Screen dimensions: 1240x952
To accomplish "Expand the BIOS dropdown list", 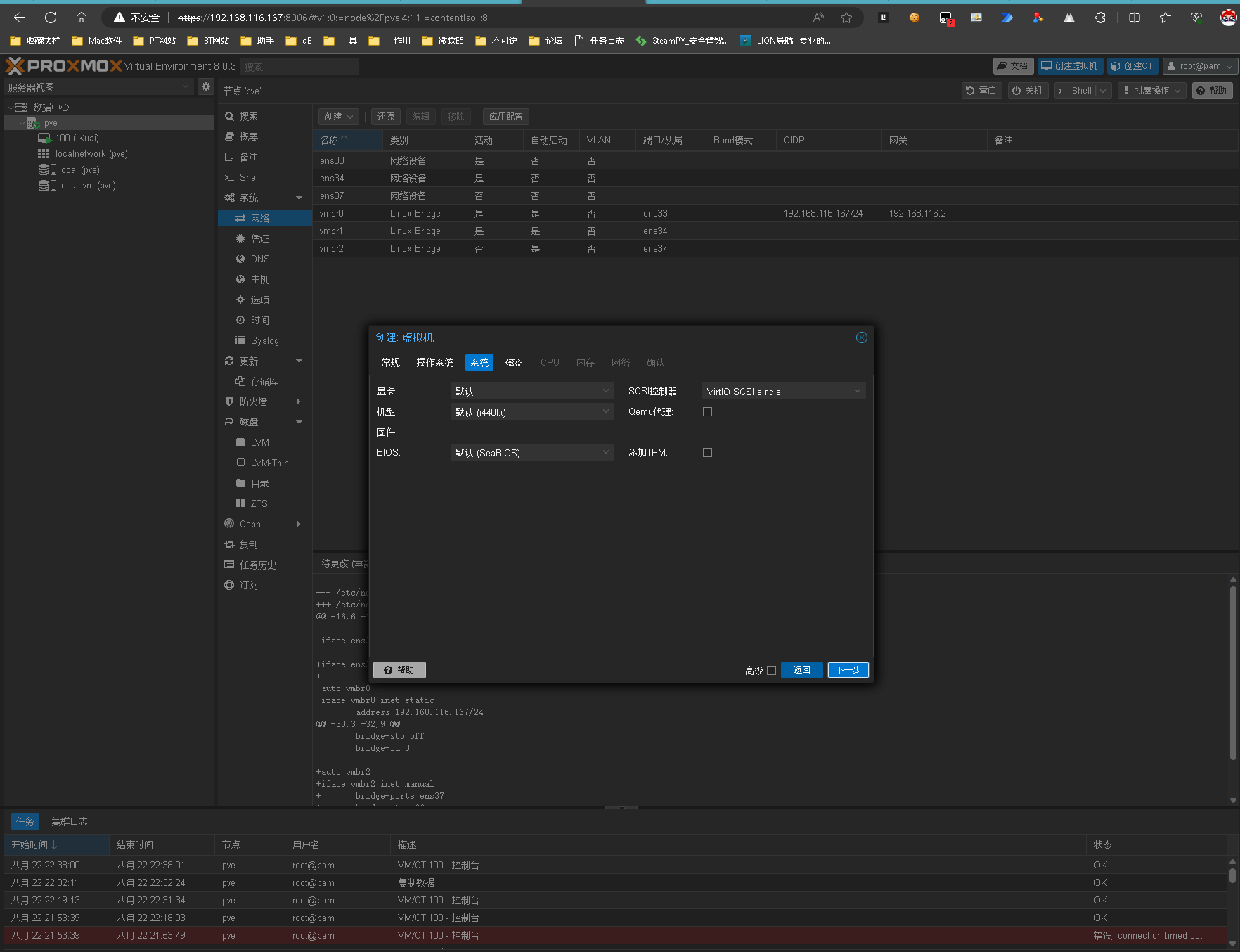I will (x=531, y=453).
